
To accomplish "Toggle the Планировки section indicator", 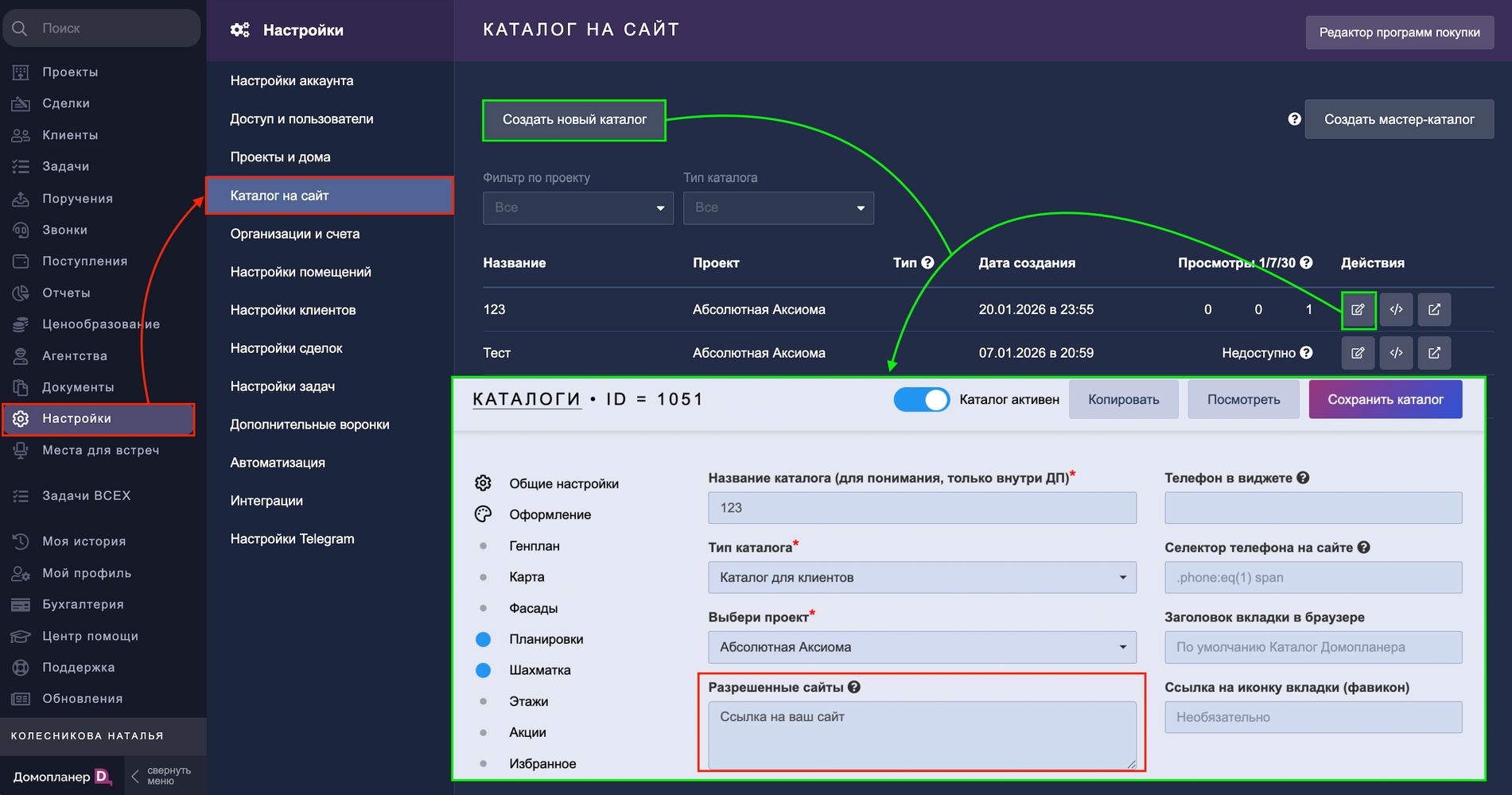I will [x=483, y=639].
